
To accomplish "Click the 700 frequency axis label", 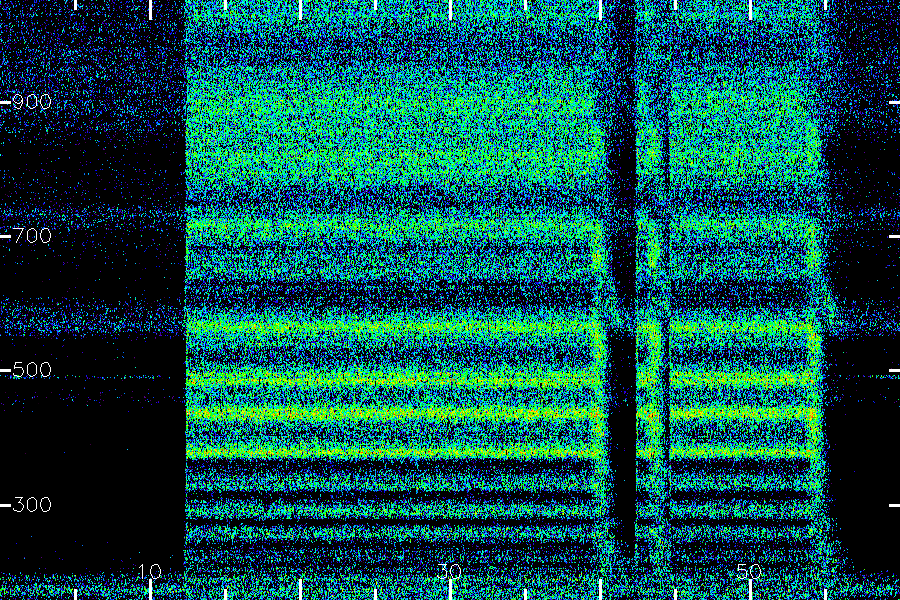I will tap(32, 236).
